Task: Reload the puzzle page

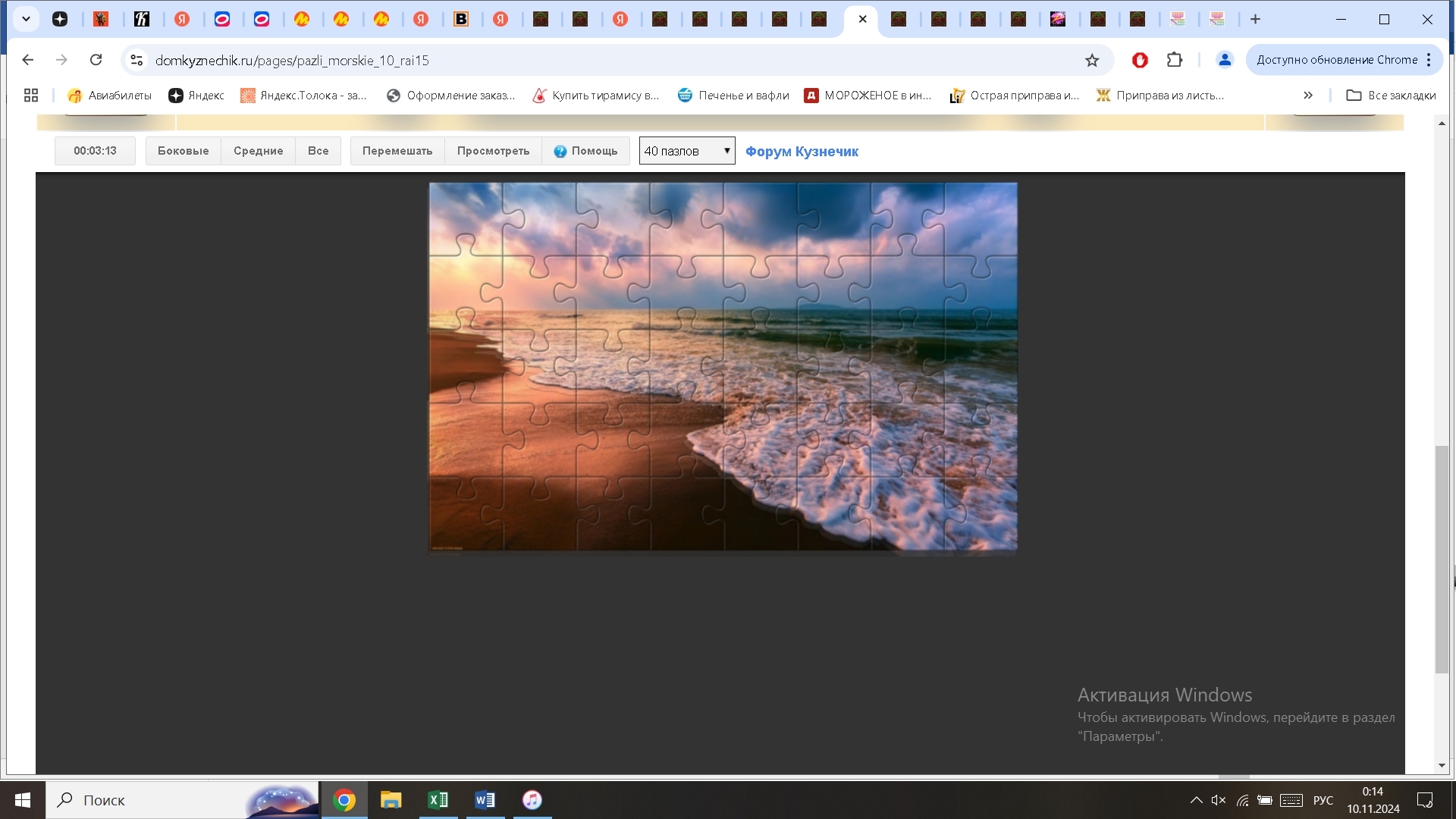Action: coord(96,60)
